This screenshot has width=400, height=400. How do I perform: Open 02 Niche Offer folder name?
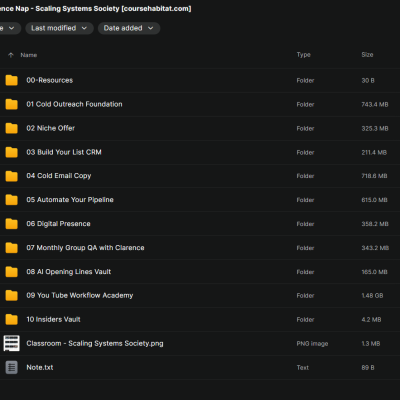[x=51, y=128]
